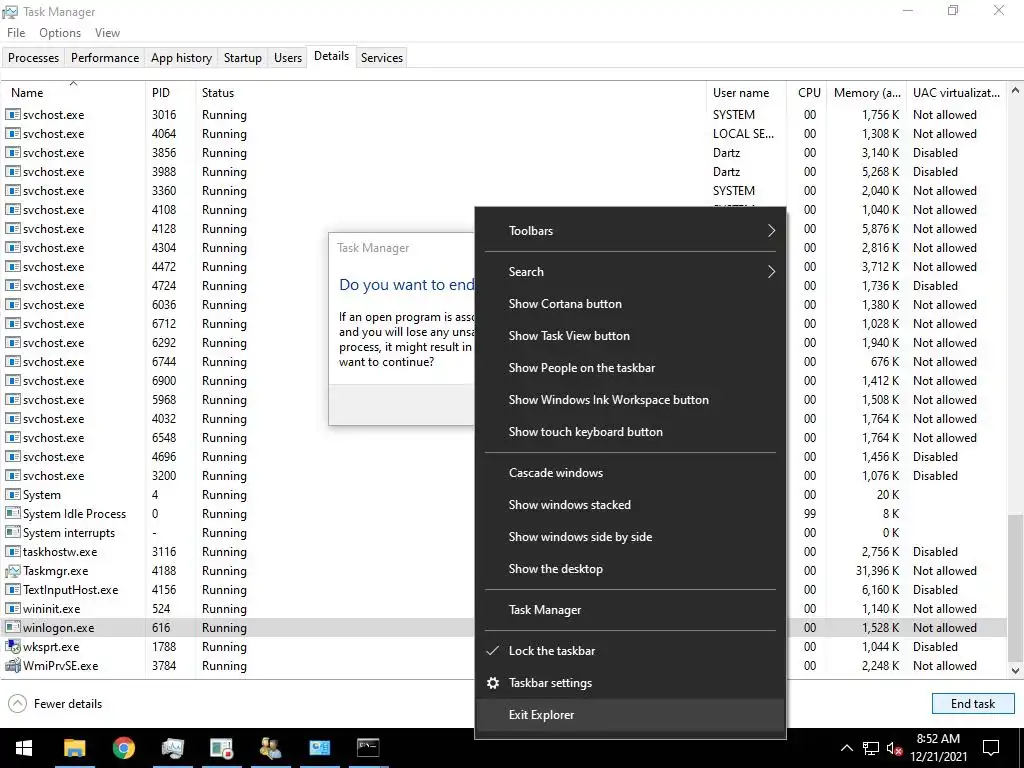
Task: Open the View menu
Action: [107, 33]
